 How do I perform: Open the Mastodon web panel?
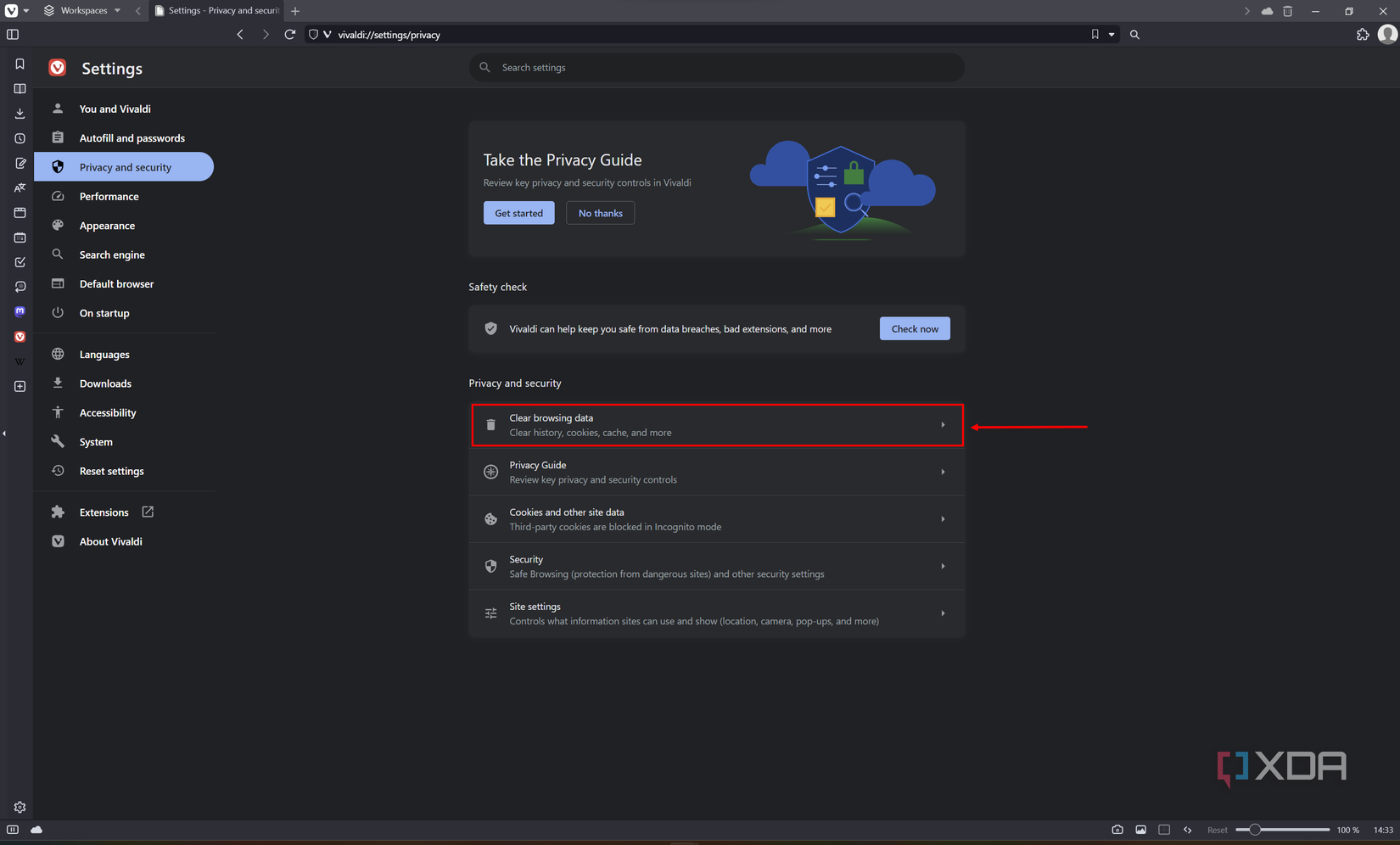[x=20, y=312]
